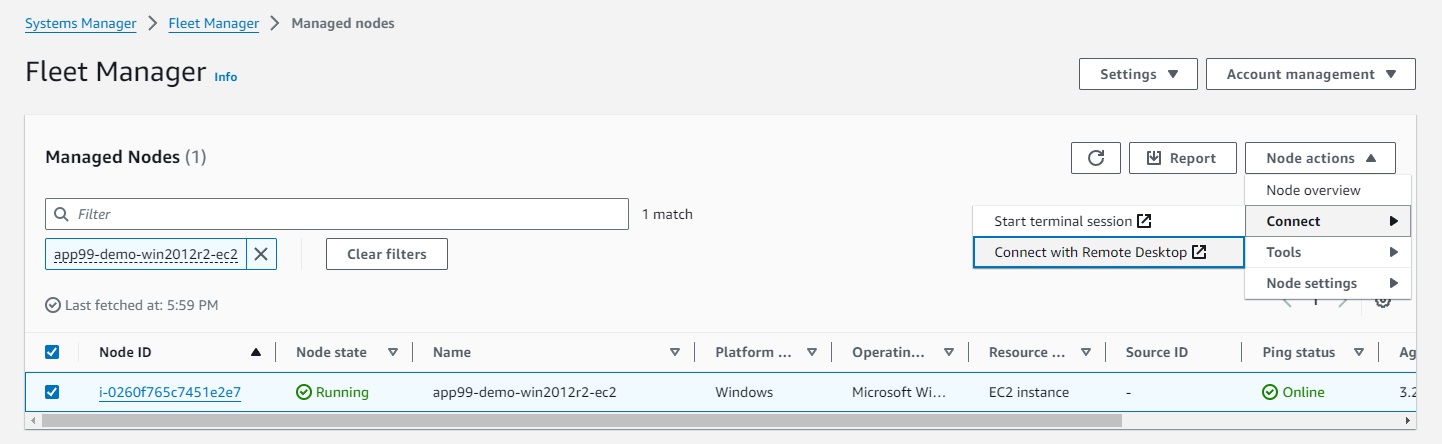
Task: Collapse the Node actions dropdown
Action: coord(1320,158)
